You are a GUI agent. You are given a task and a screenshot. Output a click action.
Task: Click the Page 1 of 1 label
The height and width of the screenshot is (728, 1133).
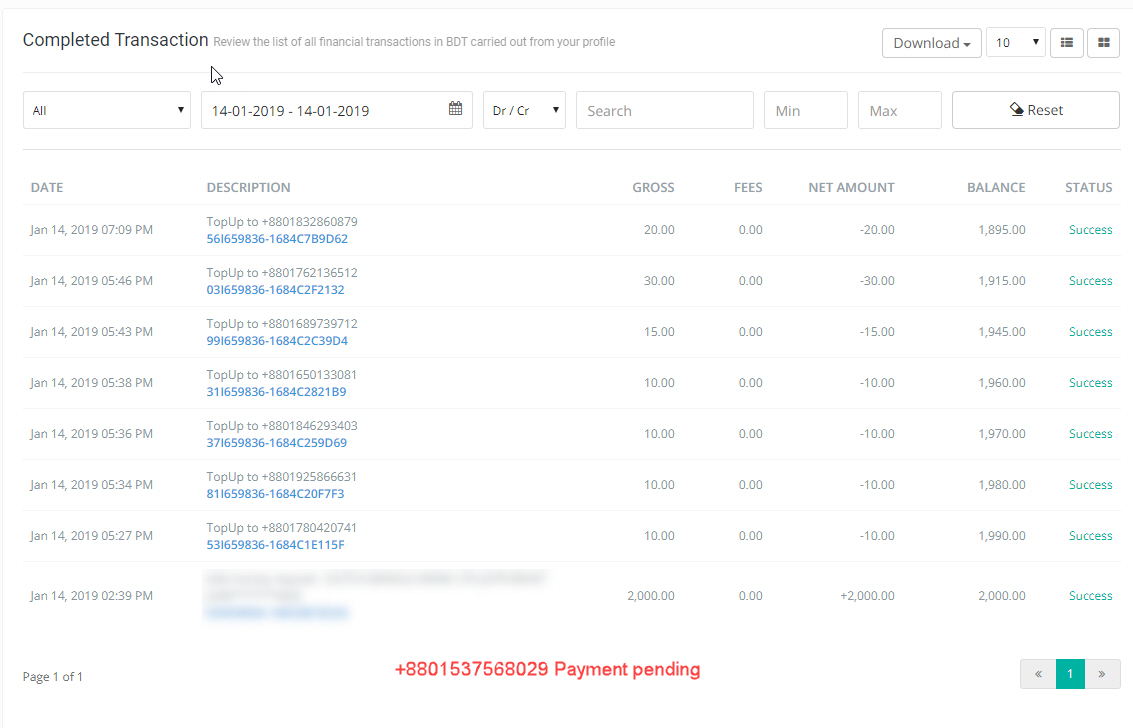coord(53,677)
